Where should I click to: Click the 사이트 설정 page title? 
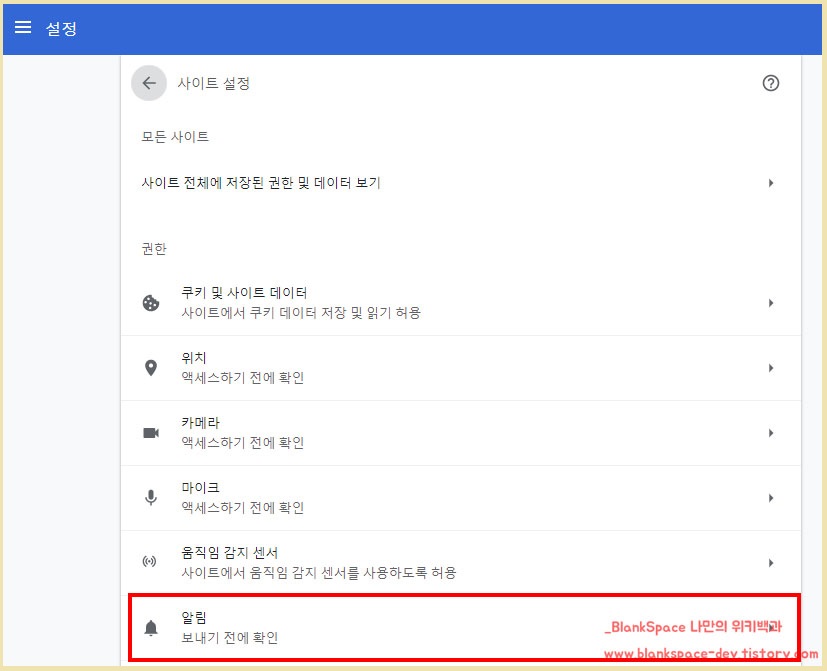[x=214, y=83]
